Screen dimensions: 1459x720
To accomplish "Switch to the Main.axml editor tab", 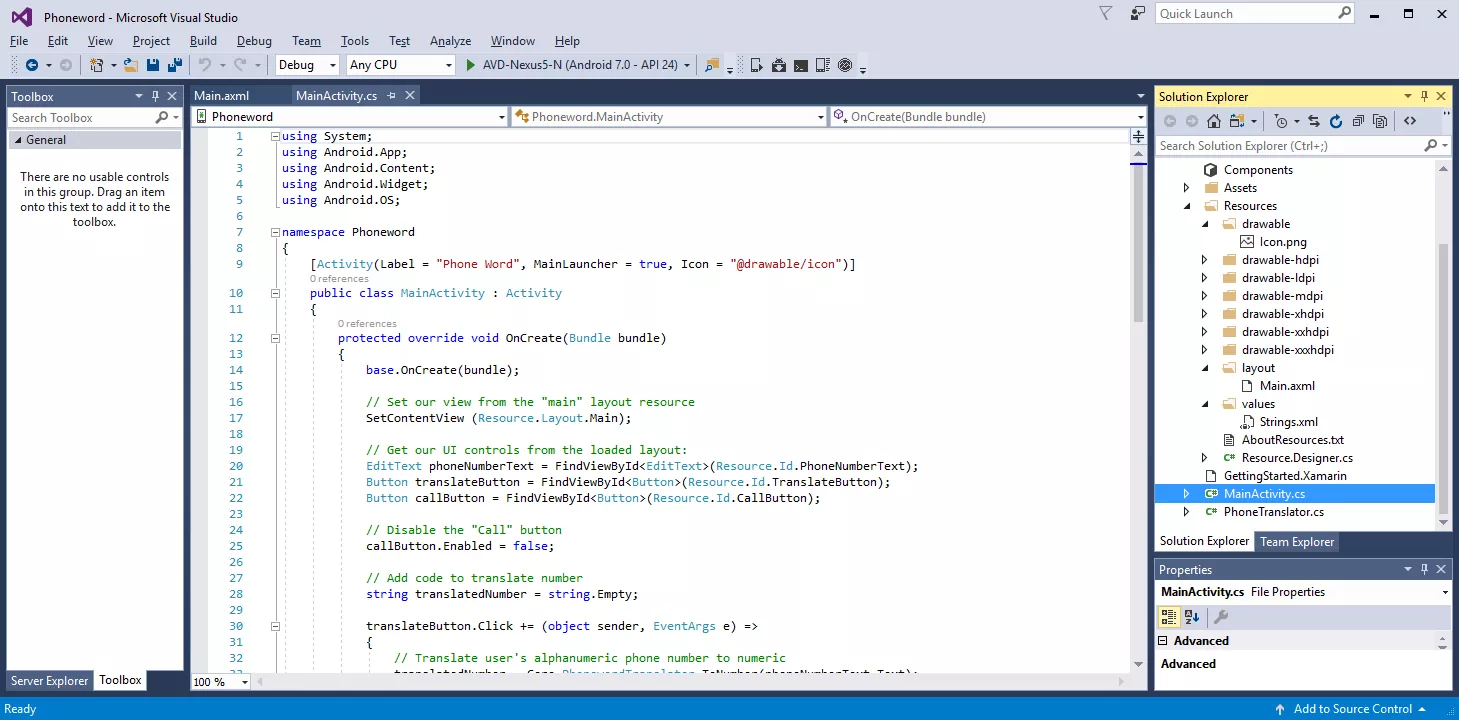I will point(221,95).
